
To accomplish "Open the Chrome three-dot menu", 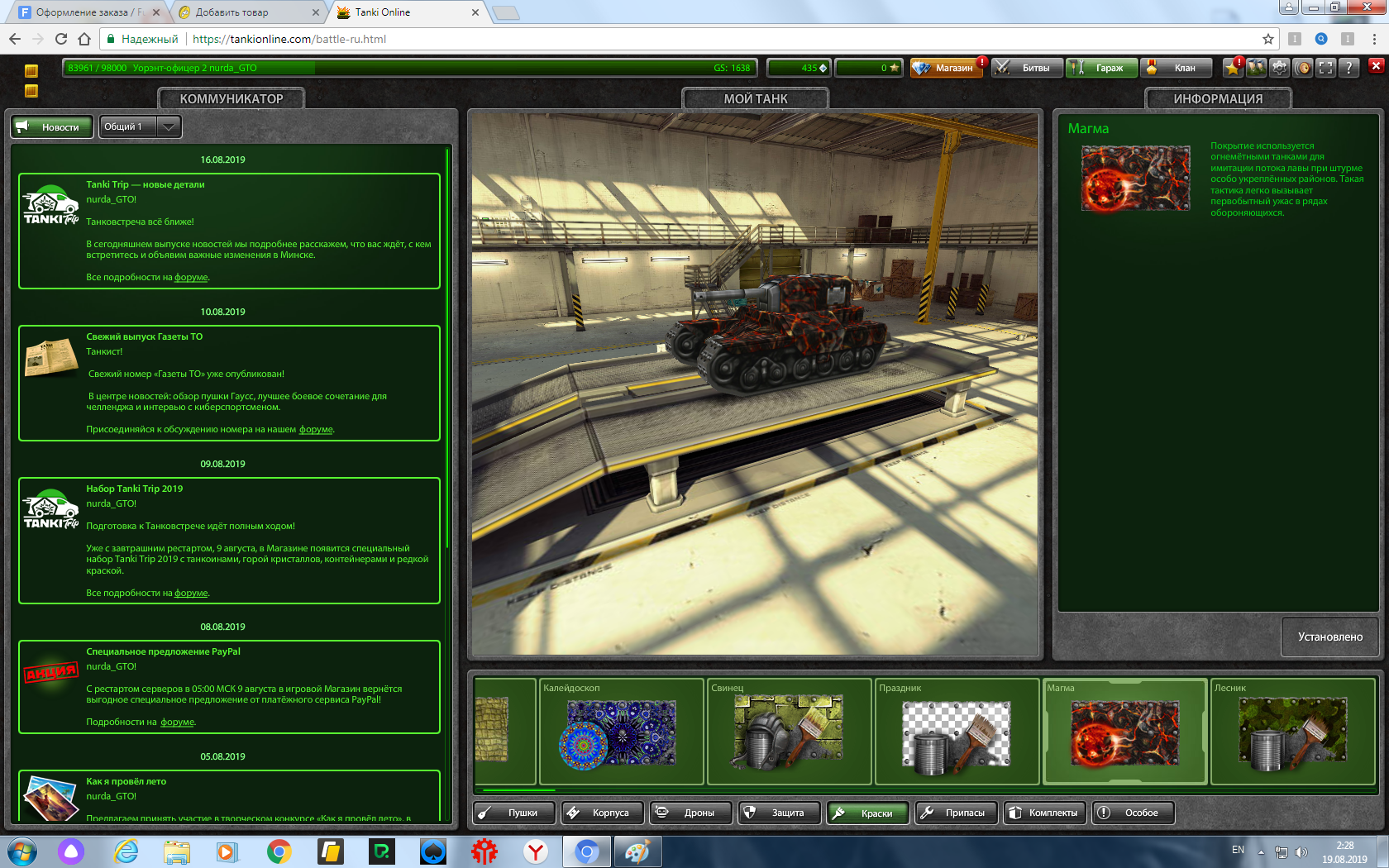I will [x=1373, y=39].
